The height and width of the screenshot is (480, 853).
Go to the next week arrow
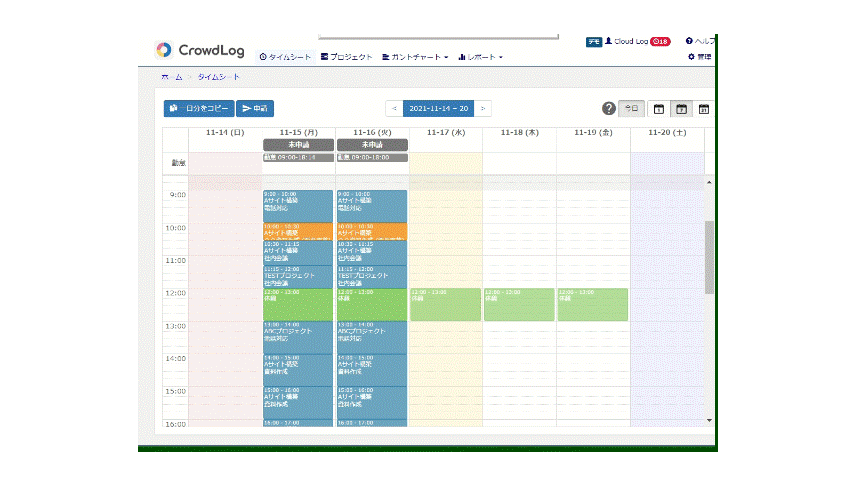483,108
